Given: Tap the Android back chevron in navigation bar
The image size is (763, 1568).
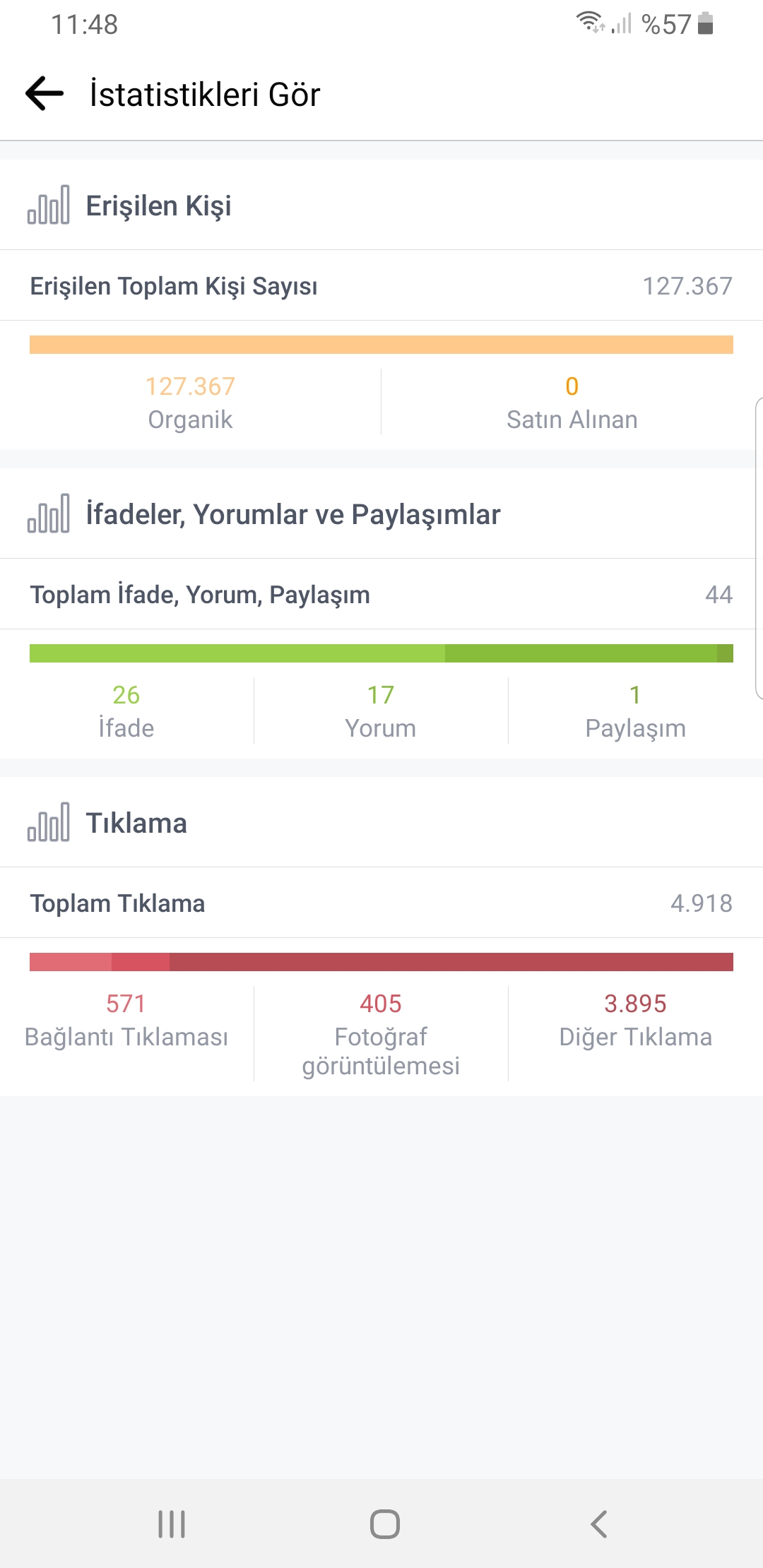Looking at the screenshot, I should coord(598,1524).
